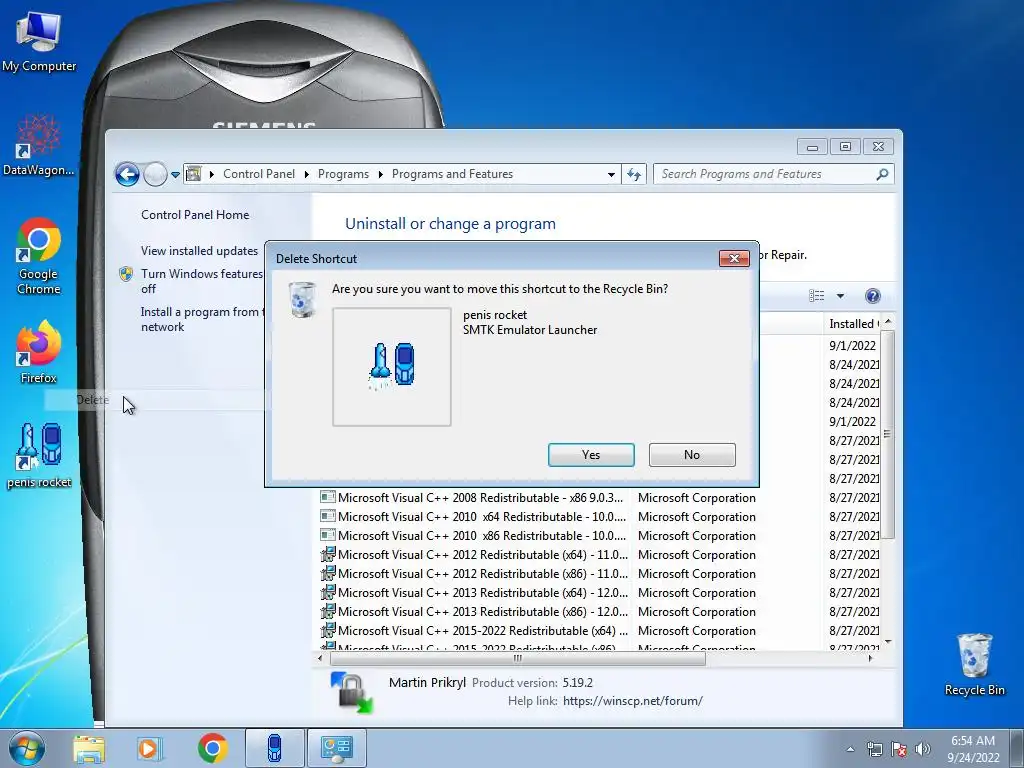Open the Action Center flag tray icon

click(899, 749)
